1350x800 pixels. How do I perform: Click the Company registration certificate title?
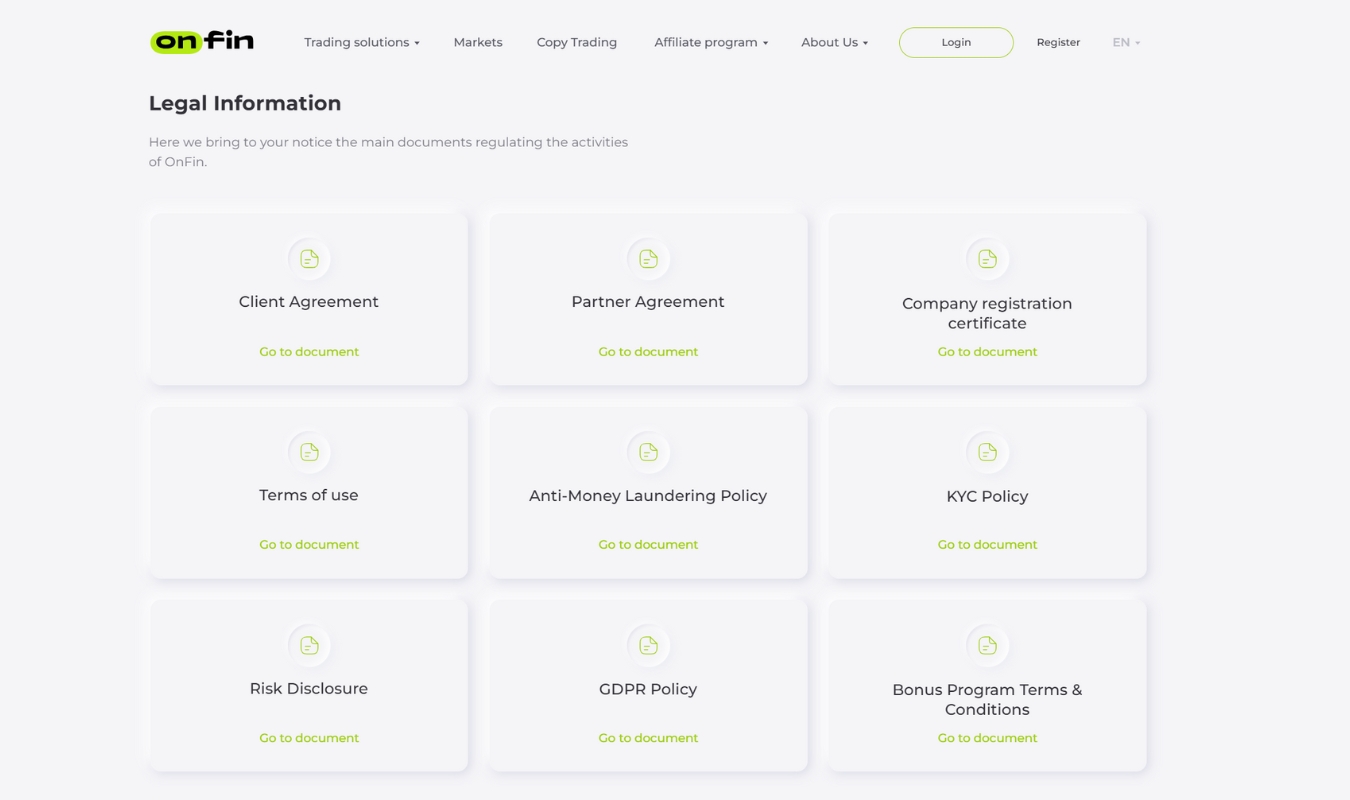987,313
